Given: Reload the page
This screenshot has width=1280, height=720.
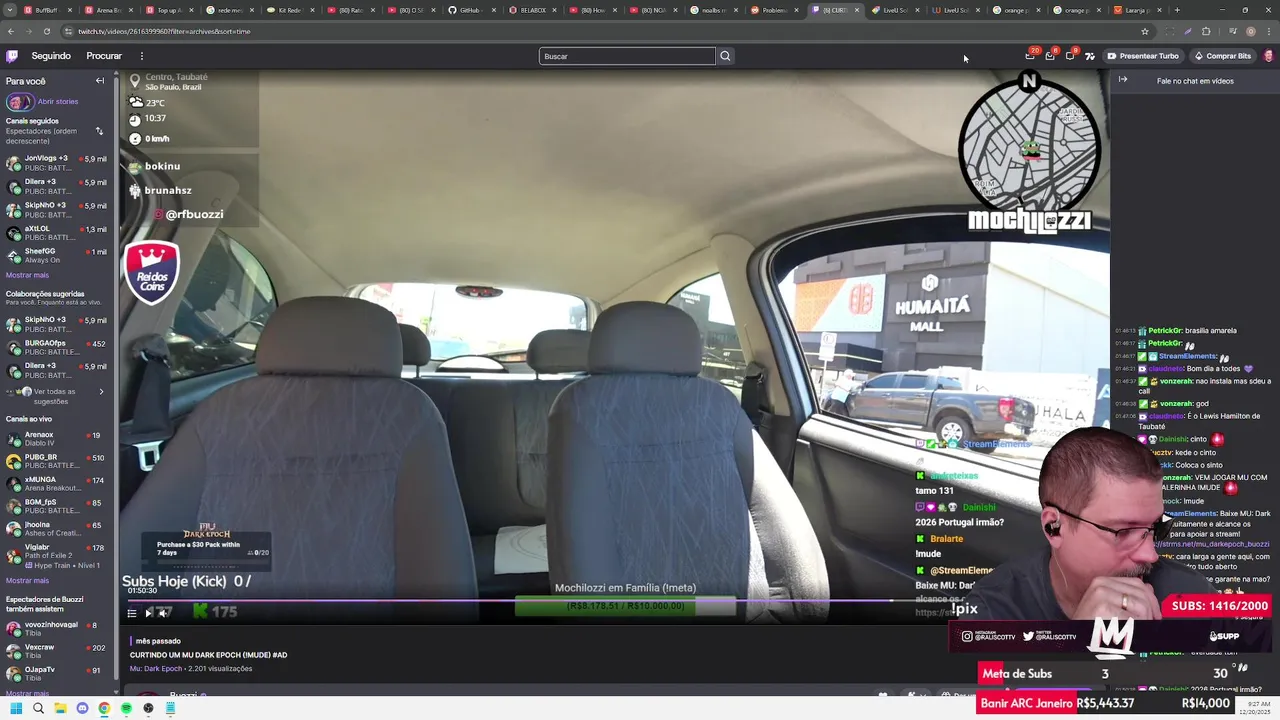Looking at the screenshot, I should 46,31.
